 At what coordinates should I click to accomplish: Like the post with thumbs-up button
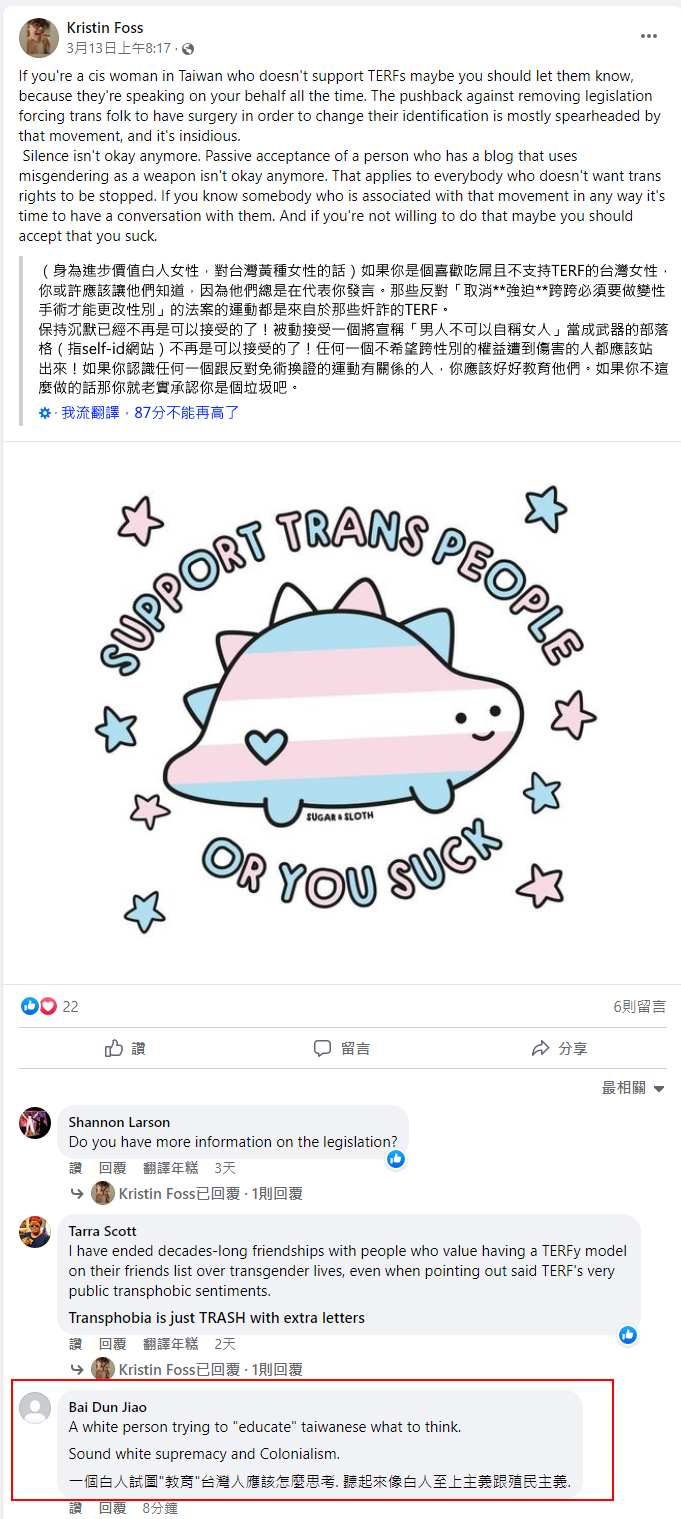[124, 1048]
